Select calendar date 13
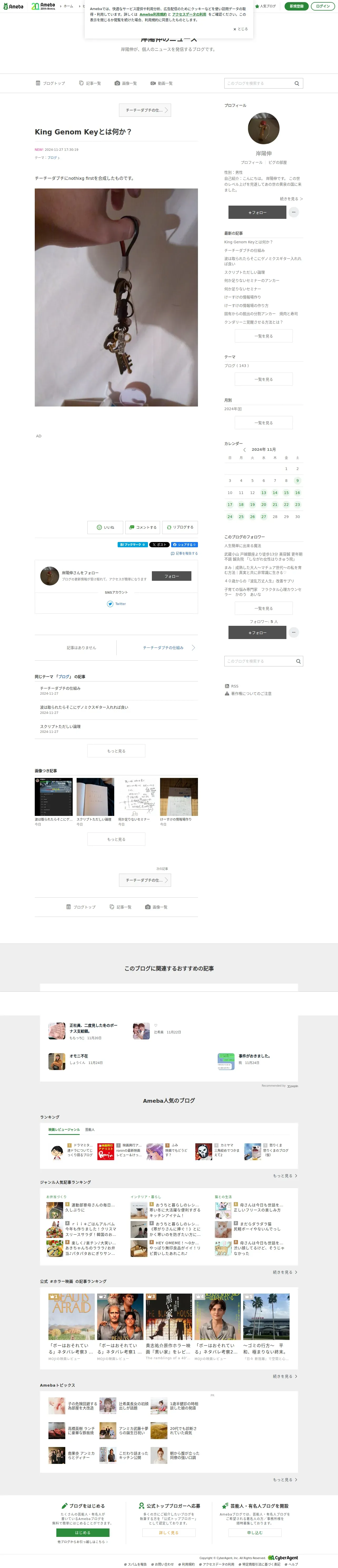This screenshot has width=338, height=1568. [264, 492]
